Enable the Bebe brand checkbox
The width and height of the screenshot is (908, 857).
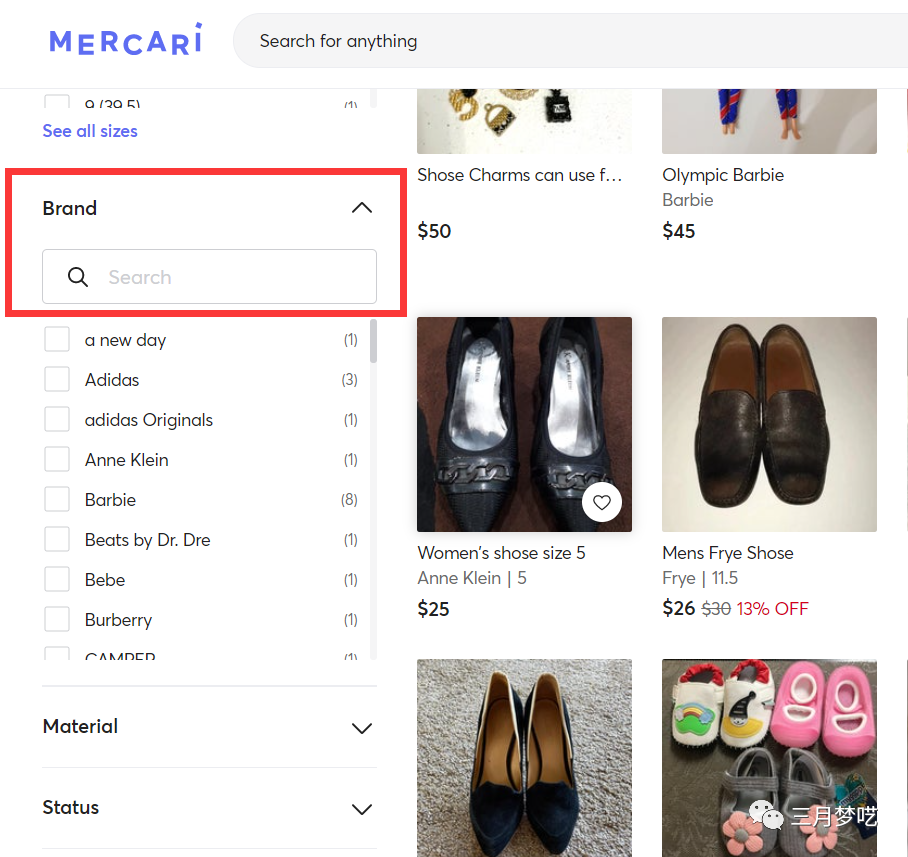click(57, 579)
